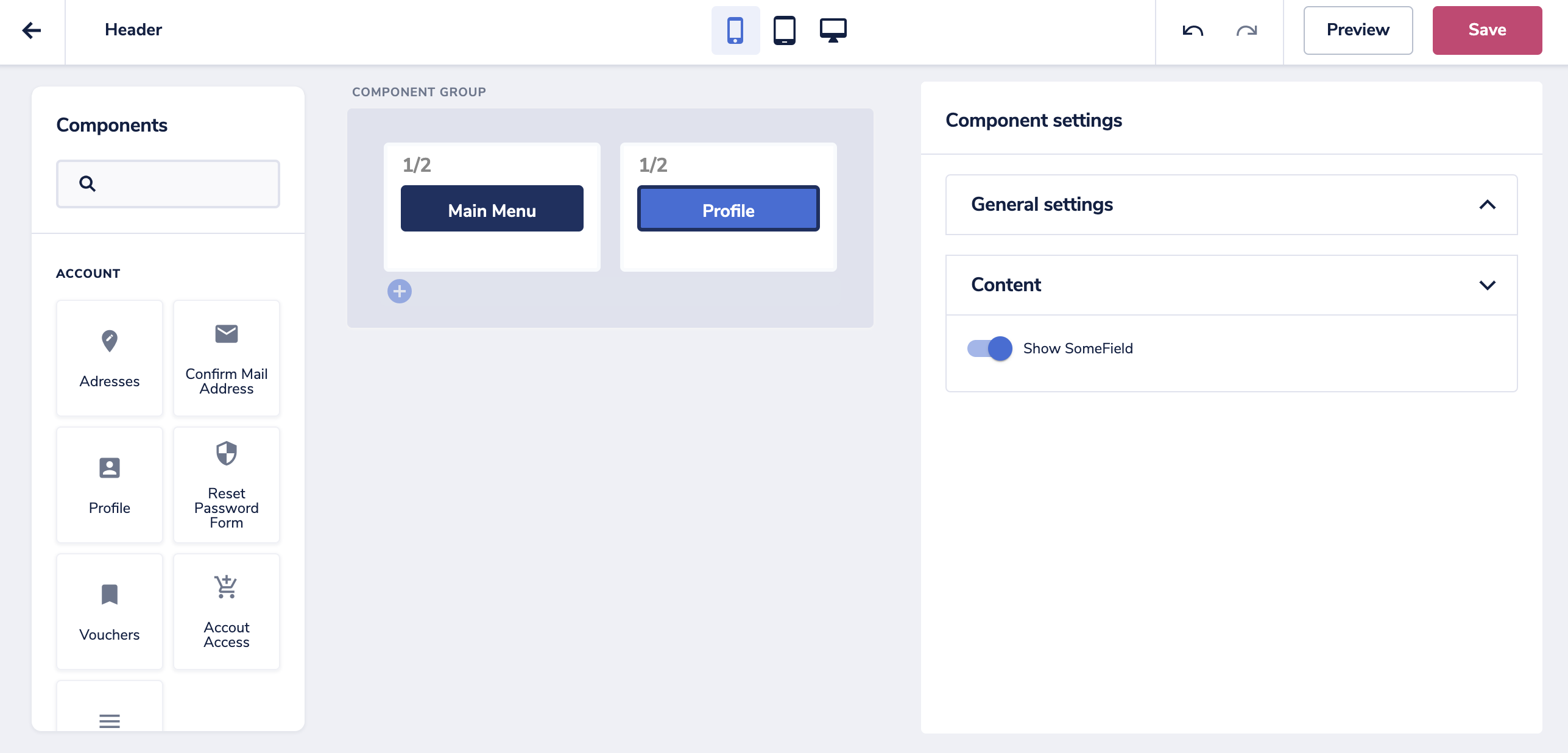This screenshot has height=753, width=1568.
Task: Switch to tablet device view
Action: [784, 30]
